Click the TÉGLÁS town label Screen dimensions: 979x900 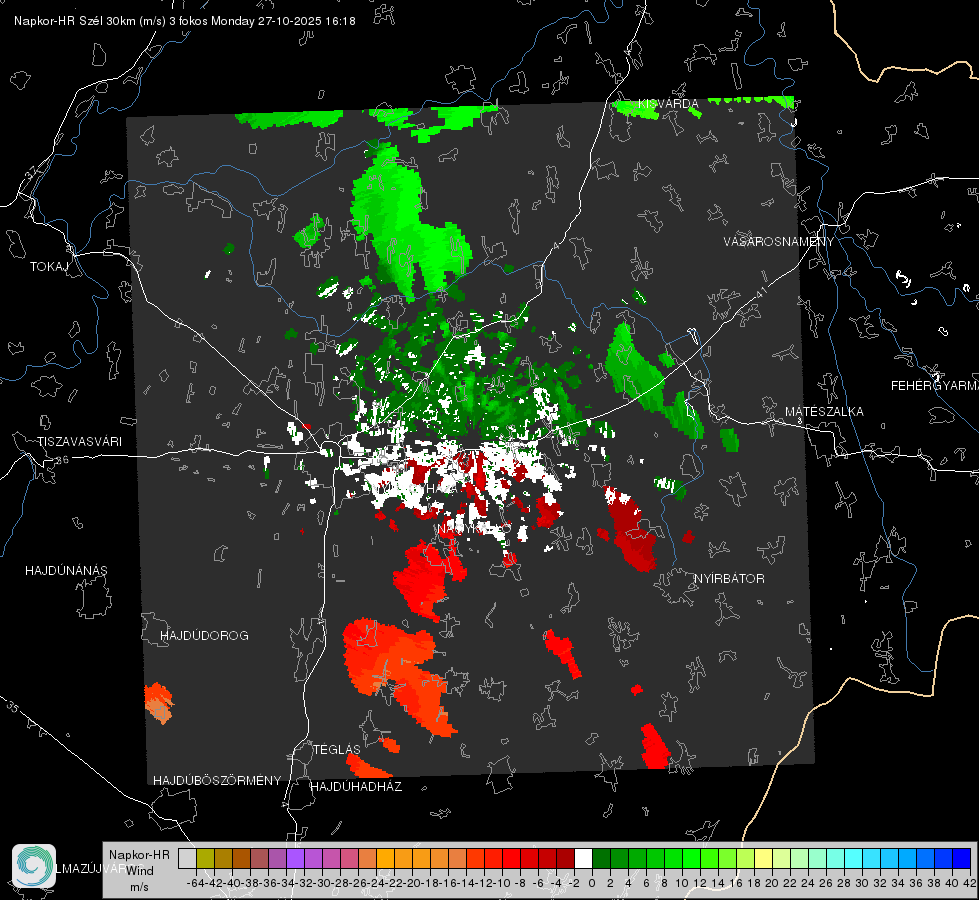(337, 749)
